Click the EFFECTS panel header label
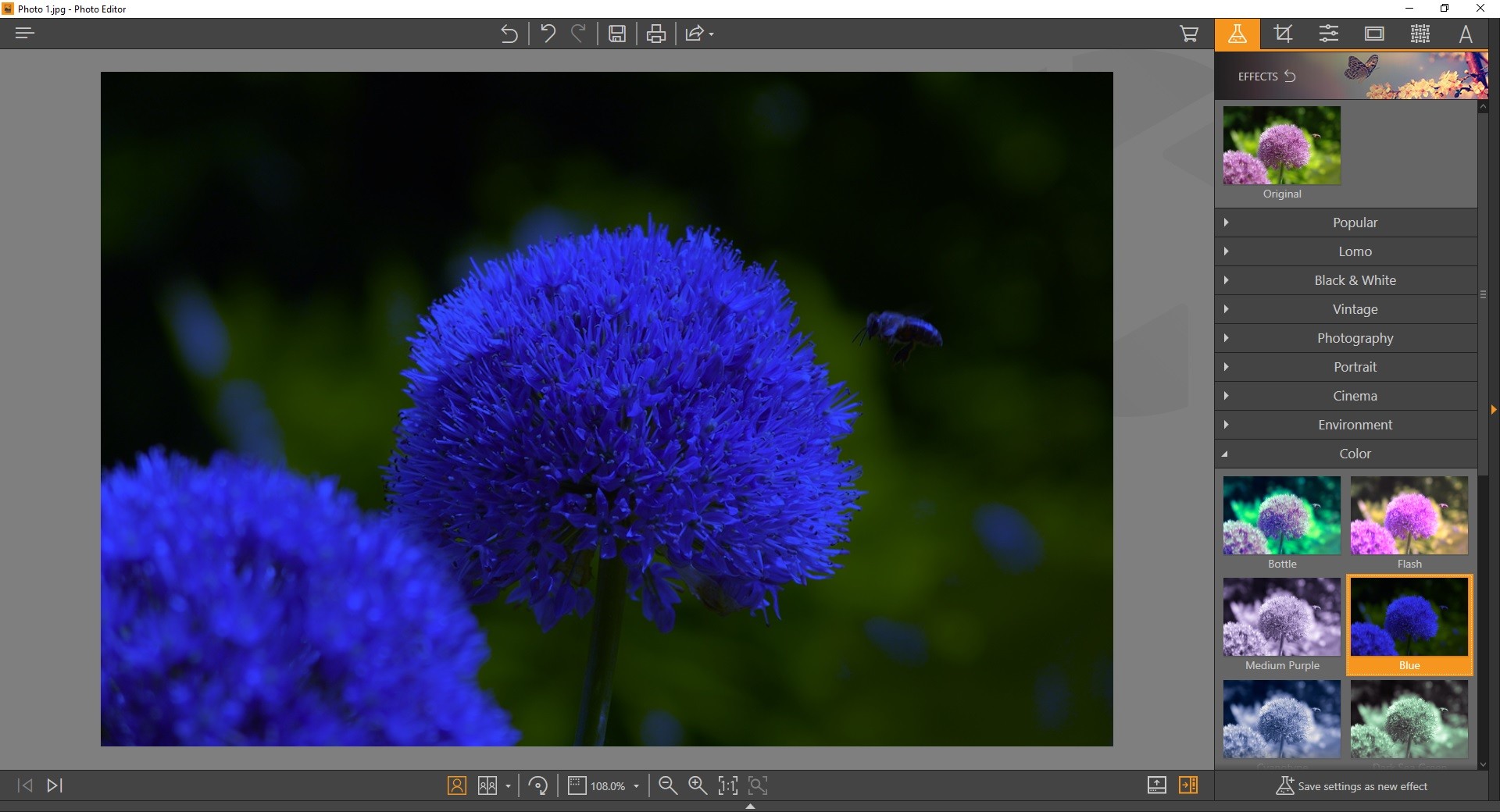This screenshot has height=812, width=1500. pyautogui.click(x=1258, y=77)
